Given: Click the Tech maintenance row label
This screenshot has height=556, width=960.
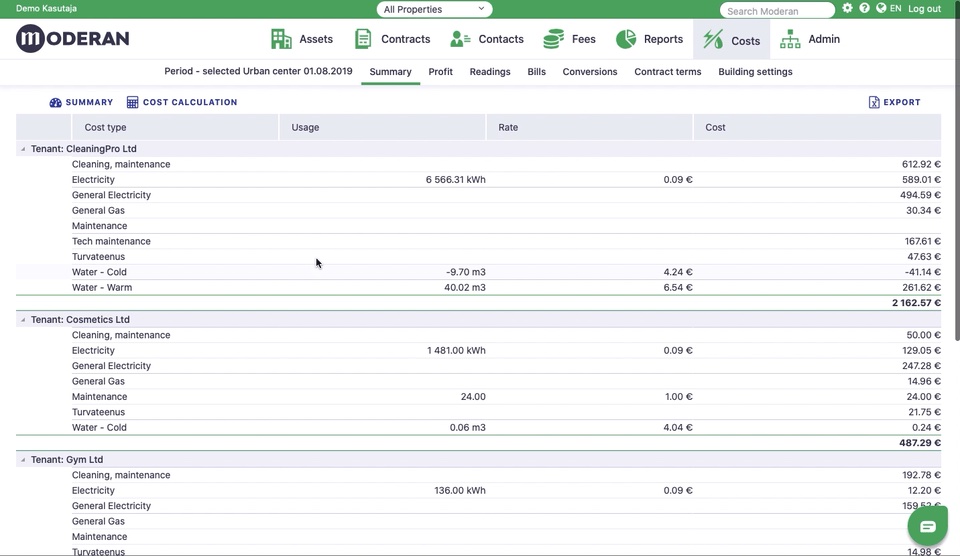Looking at the screenshot, I should click(x=111, y=241).
